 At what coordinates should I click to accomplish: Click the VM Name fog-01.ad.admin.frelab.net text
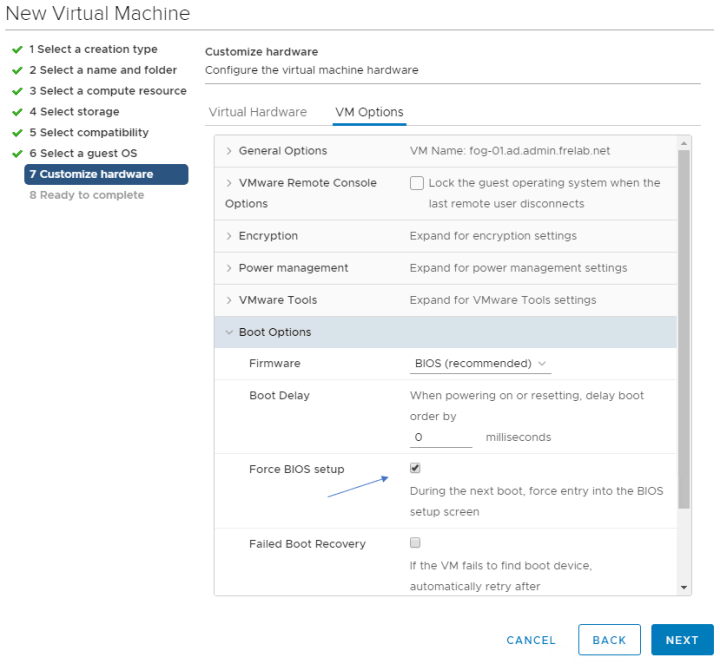(510, 151)
